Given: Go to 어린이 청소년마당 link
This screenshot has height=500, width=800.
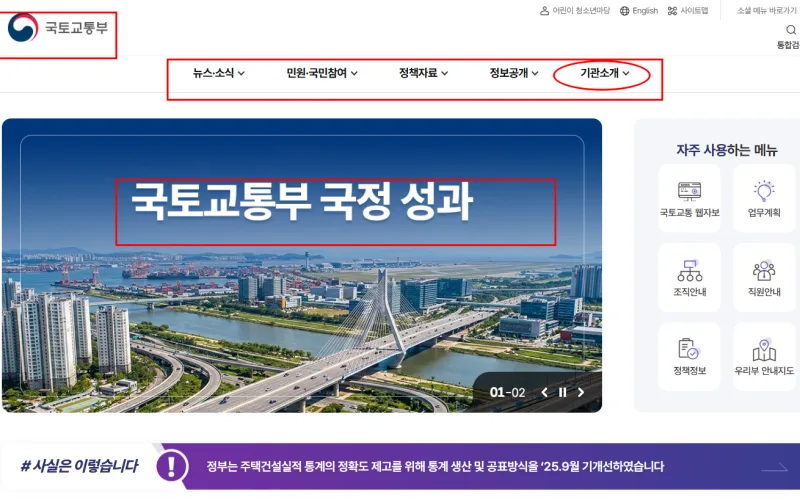Looking at the screenshot, I should (x=581, y=11).
